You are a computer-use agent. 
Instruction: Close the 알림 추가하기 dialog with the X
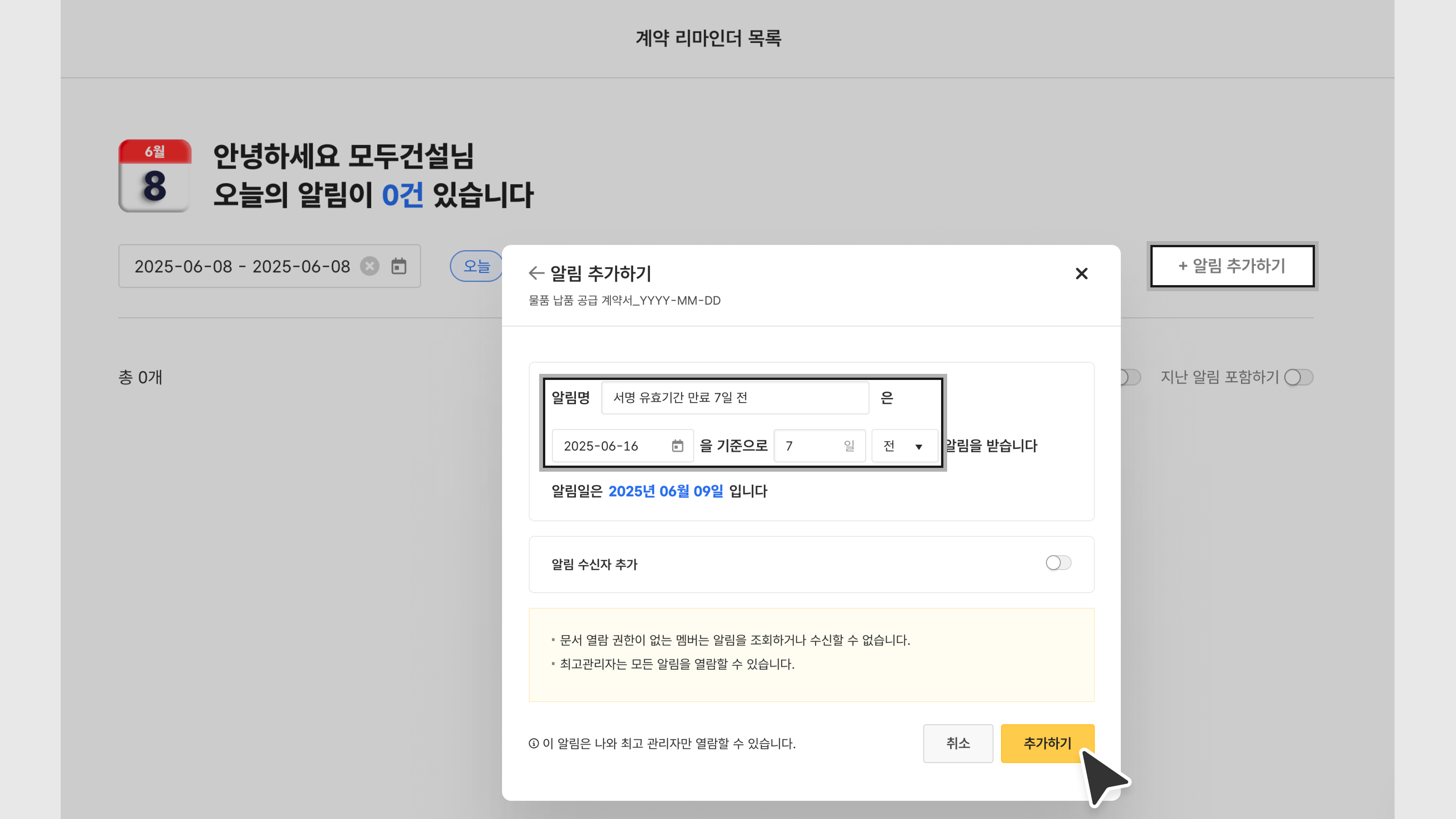click(x=1081, y=273)
